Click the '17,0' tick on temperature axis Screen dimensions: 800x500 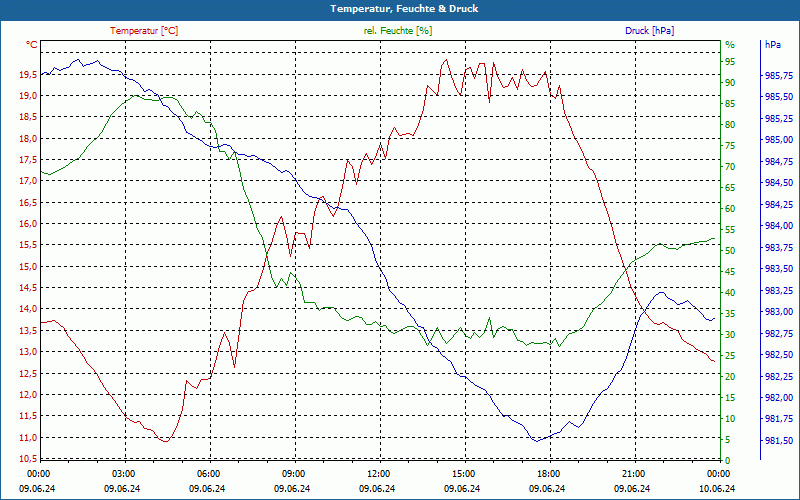coord(28,181)
